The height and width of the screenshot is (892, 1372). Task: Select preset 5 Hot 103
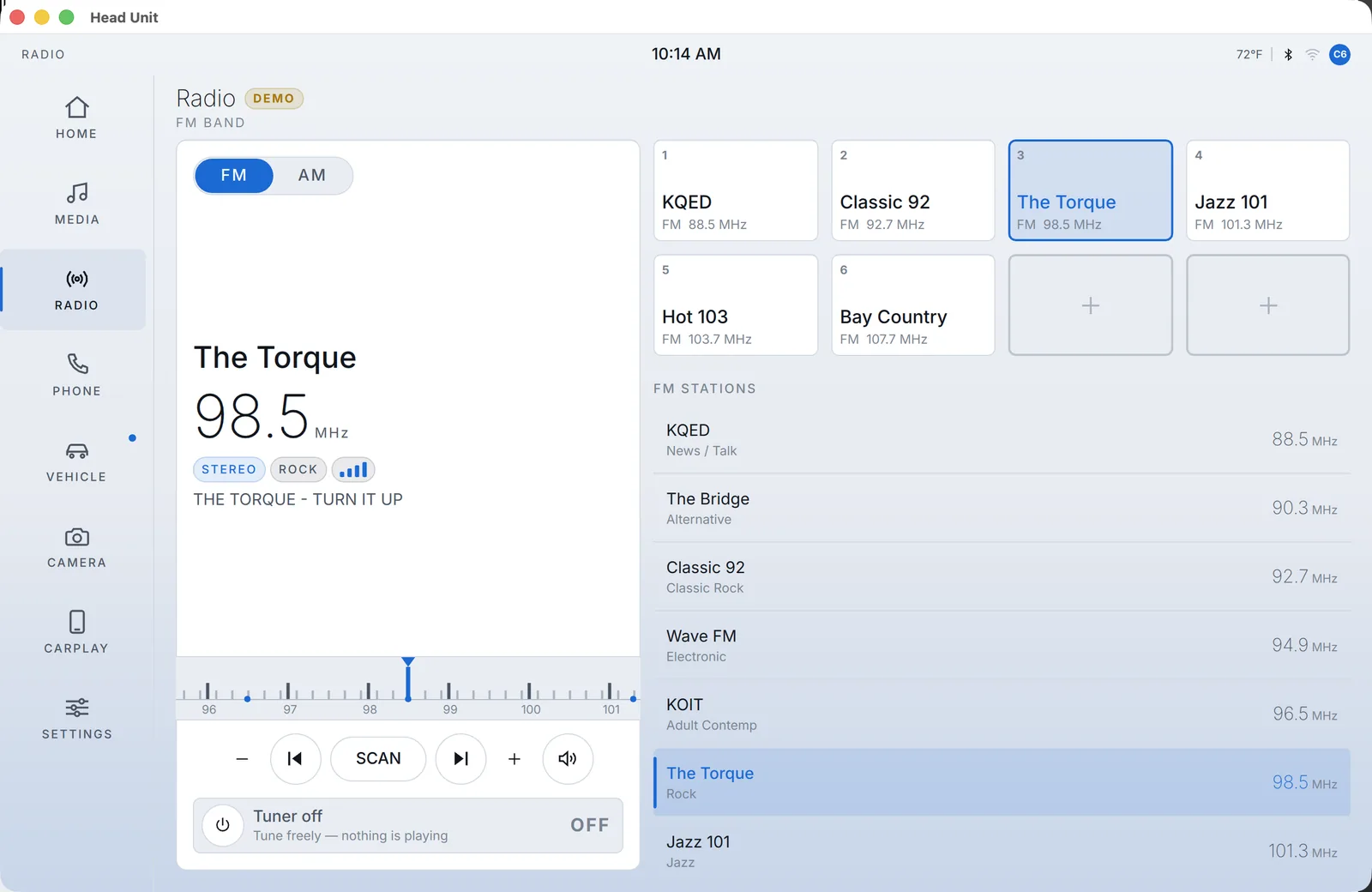click(736, 304)
